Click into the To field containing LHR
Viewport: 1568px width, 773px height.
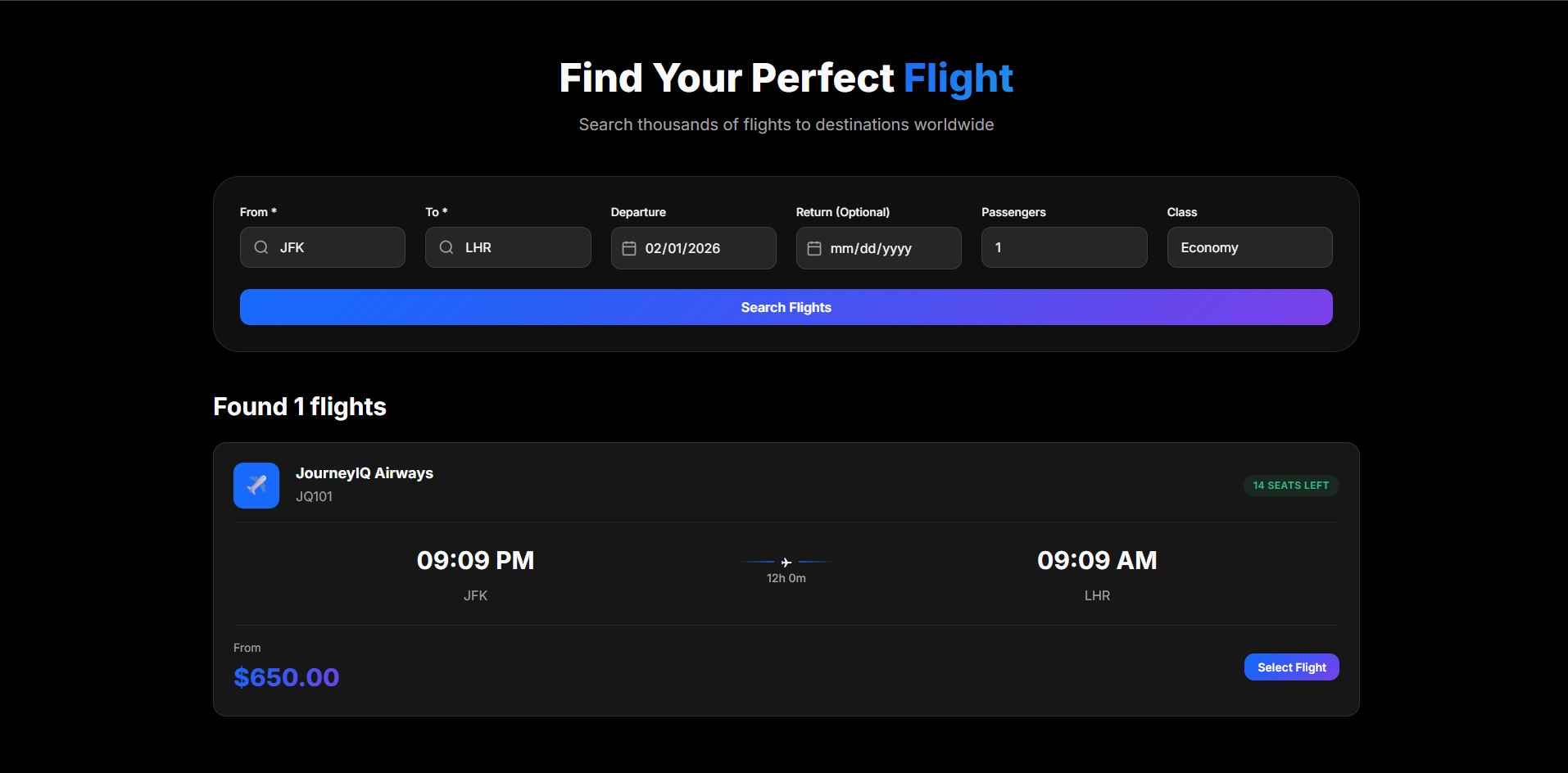[521, 247]
